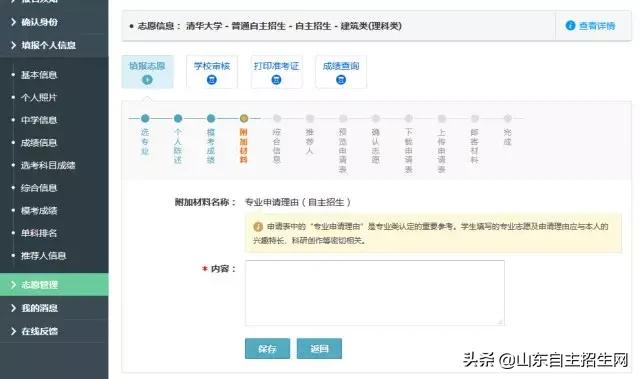Open 选考科目成绩 in the sidebar
The width and height of the screenshot is (640, 379).
[48, 165]
